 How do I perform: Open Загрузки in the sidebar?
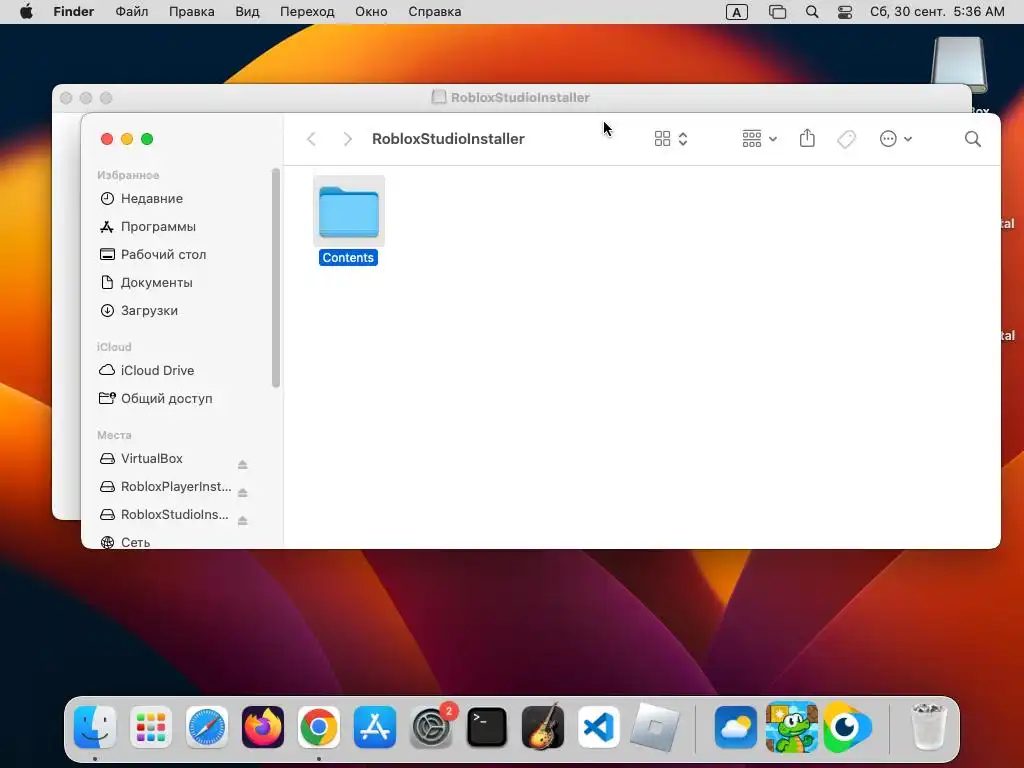tap(149, 311)
